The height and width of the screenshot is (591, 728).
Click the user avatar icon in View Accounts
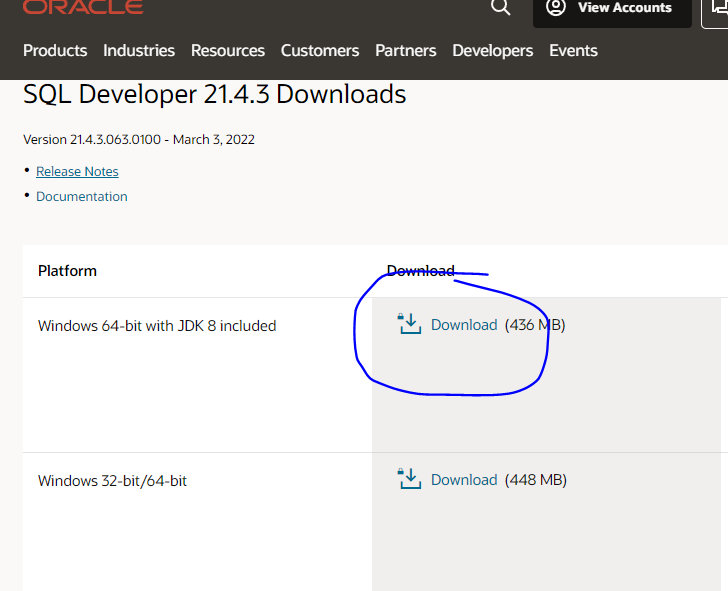556,7
